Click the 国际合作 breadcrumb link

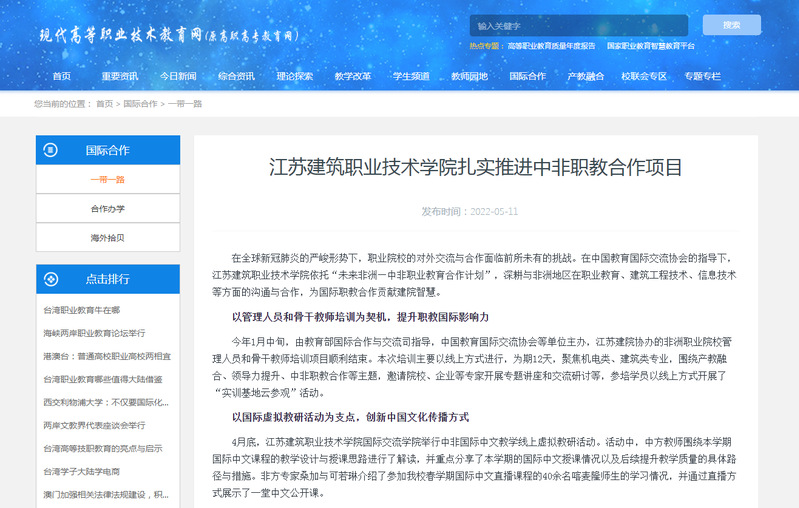tap(140, 104)
